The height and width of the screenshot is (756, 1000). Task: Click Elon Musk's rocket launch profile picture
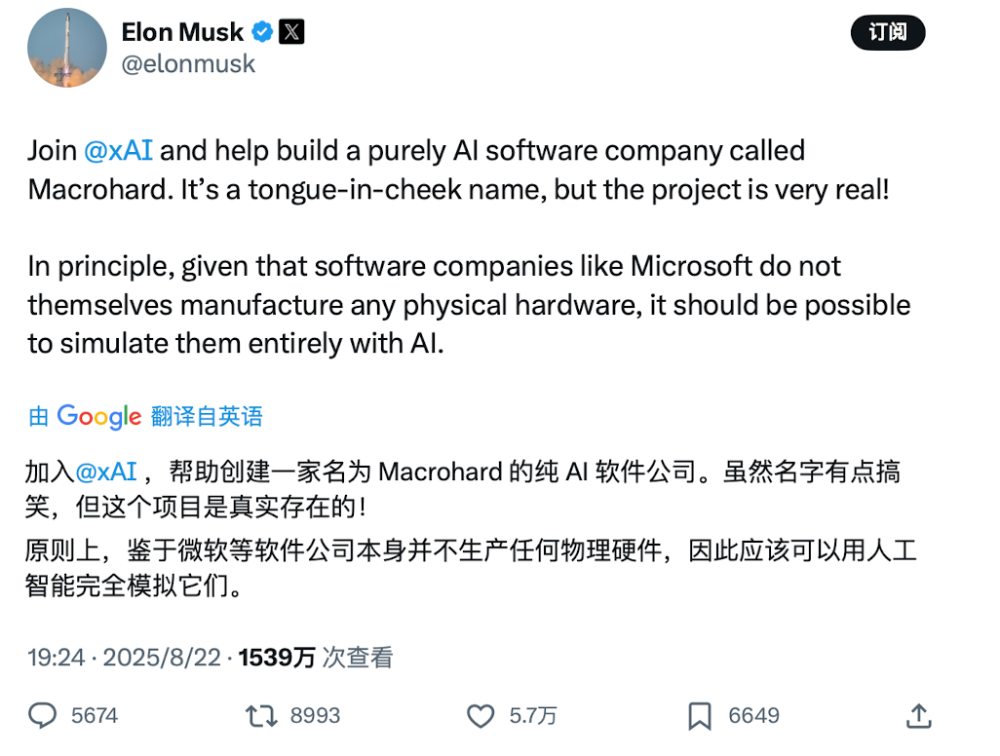66,48
